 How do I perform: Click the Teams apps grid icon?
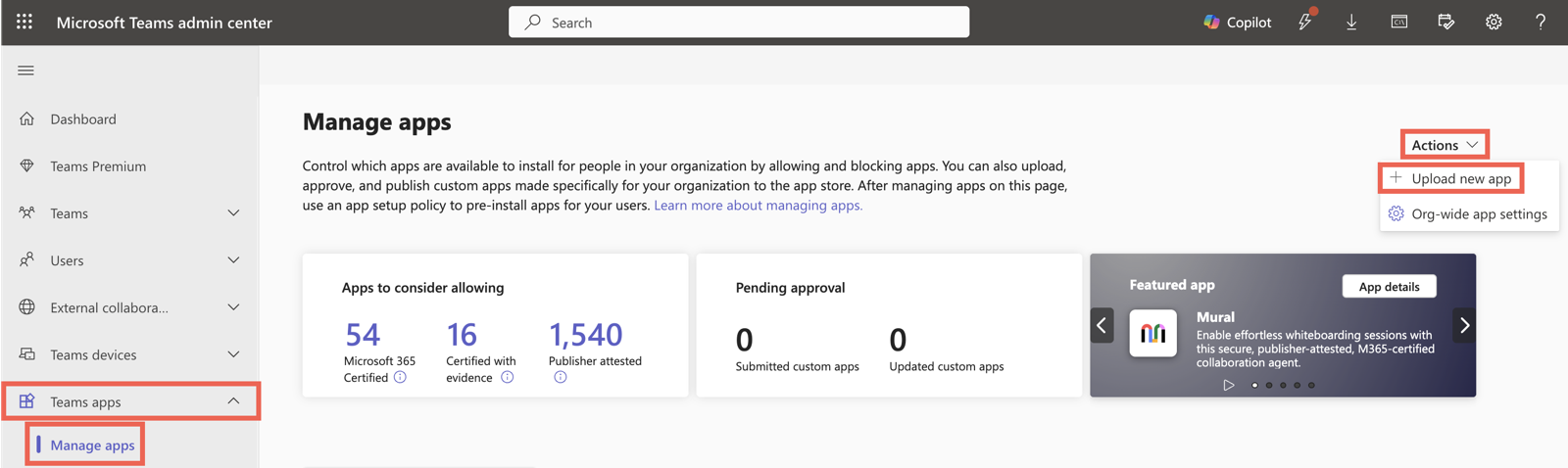(x=26, y=400)
